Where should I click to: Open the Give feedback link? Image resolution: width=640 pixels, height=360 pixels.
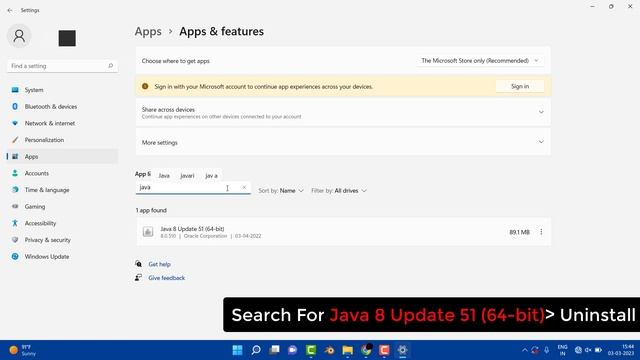pos(167,278)
